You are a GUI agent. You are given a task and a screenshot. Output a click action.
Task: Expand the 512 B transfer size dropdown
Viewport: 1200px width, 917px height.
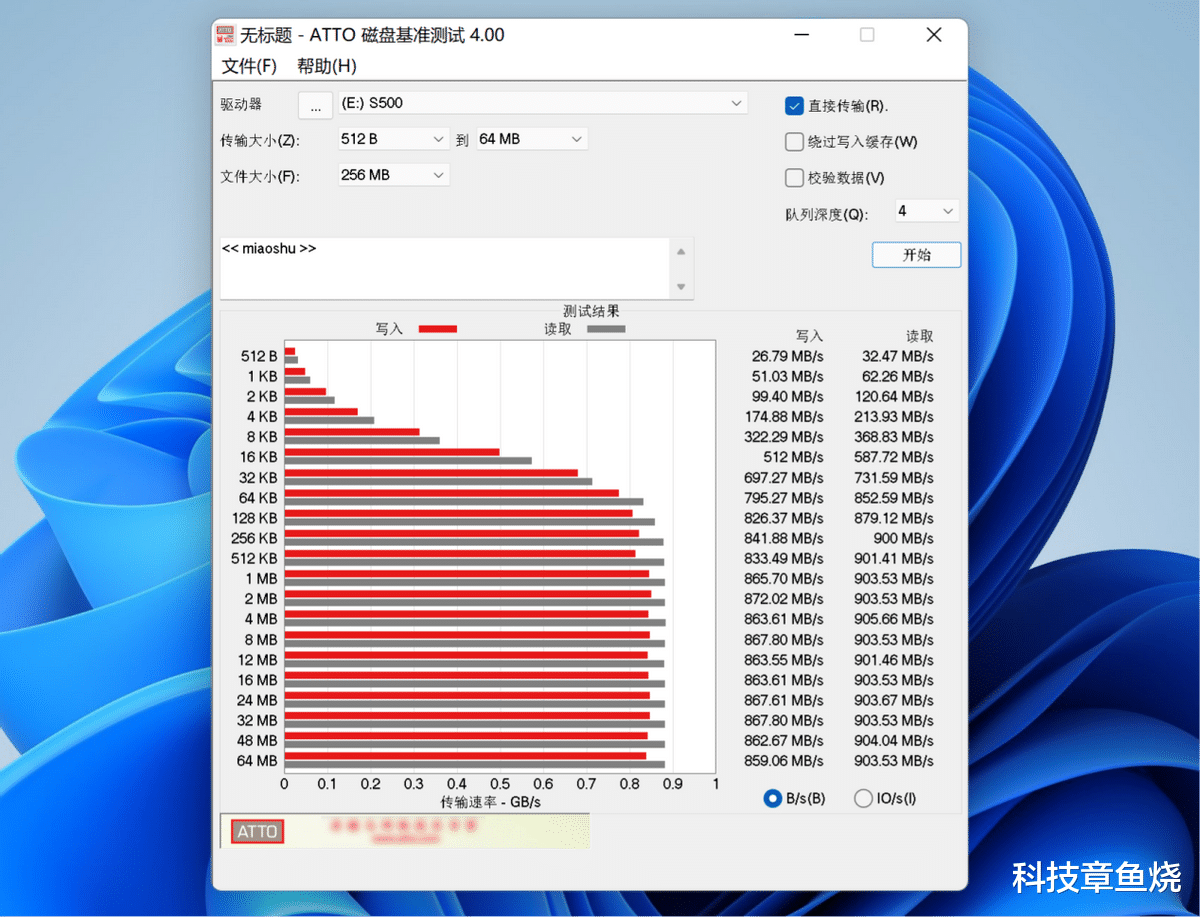tap(394, 139)
